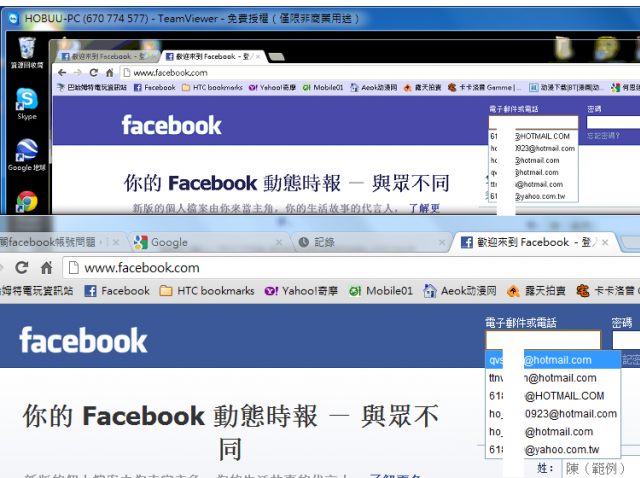Select ...@yahoo.com.tw suggestion in TeamViewer dropdown
This screenshot has width=640, height=478.
coord(533,196)
